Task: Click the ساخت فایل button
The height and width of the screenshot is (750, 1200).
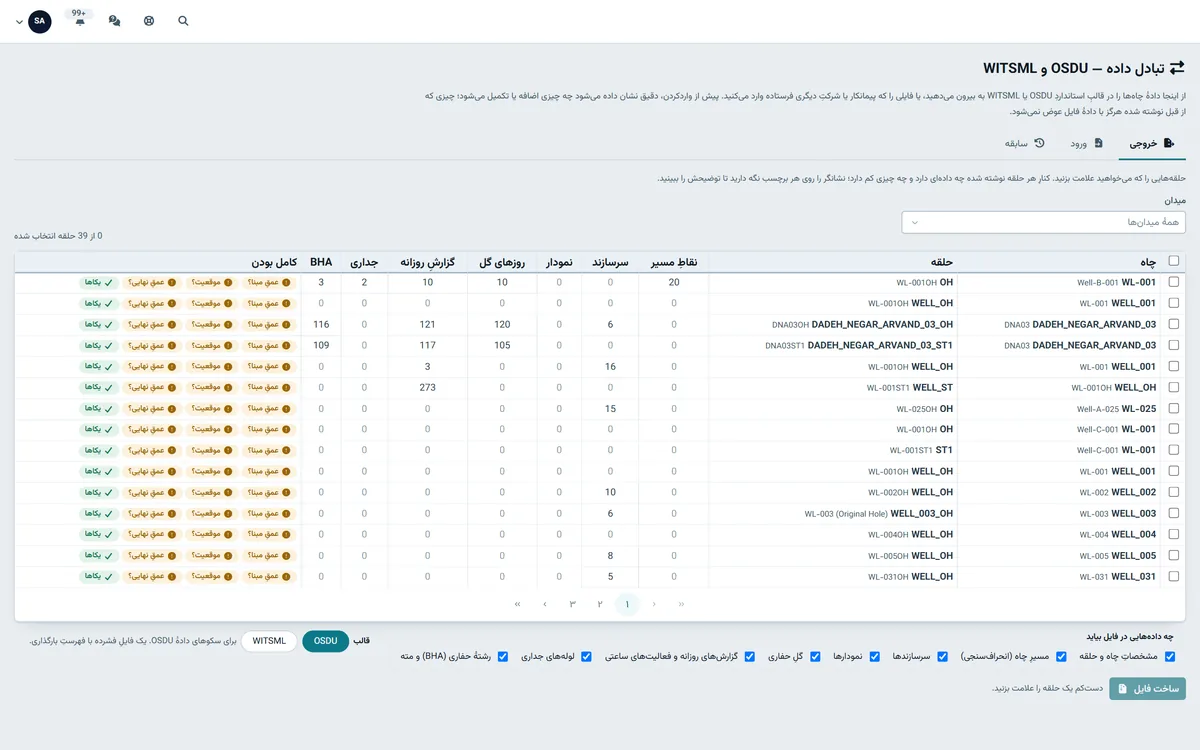Action: (1147, 688)
